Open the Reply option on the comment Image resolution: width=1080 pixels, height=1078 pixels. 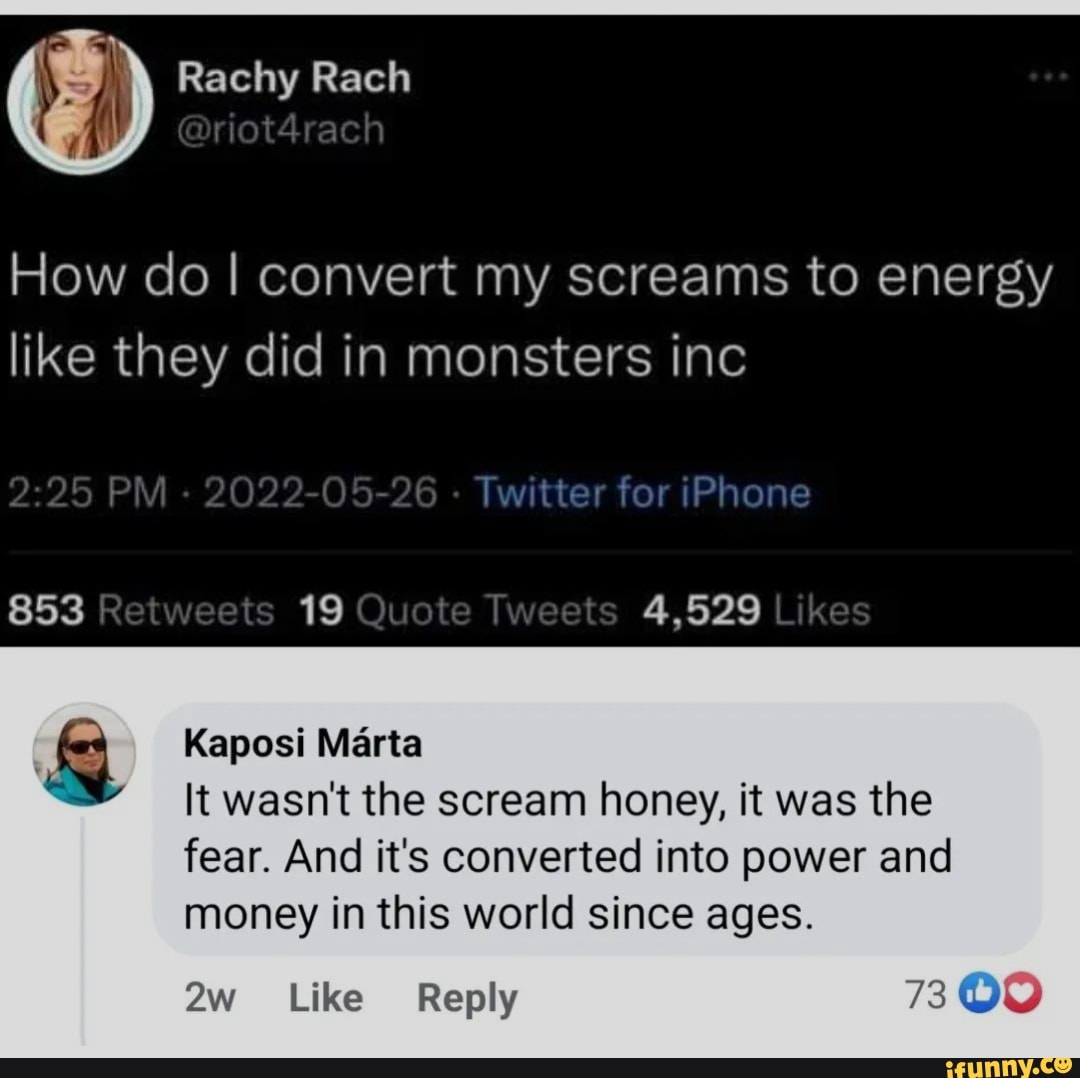[467, 996]
